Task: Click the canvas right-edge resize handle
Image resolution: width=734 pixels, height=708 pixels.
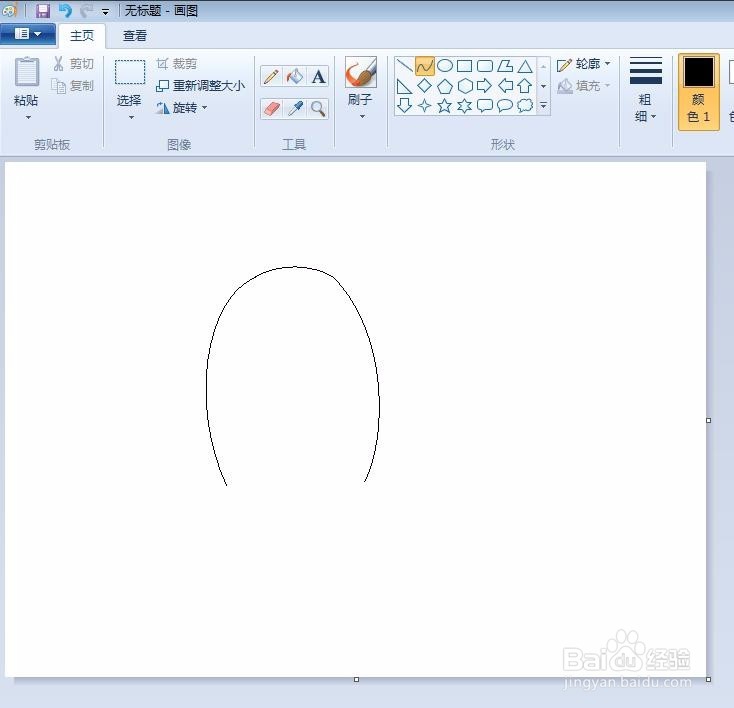Action: click(709, 420)
